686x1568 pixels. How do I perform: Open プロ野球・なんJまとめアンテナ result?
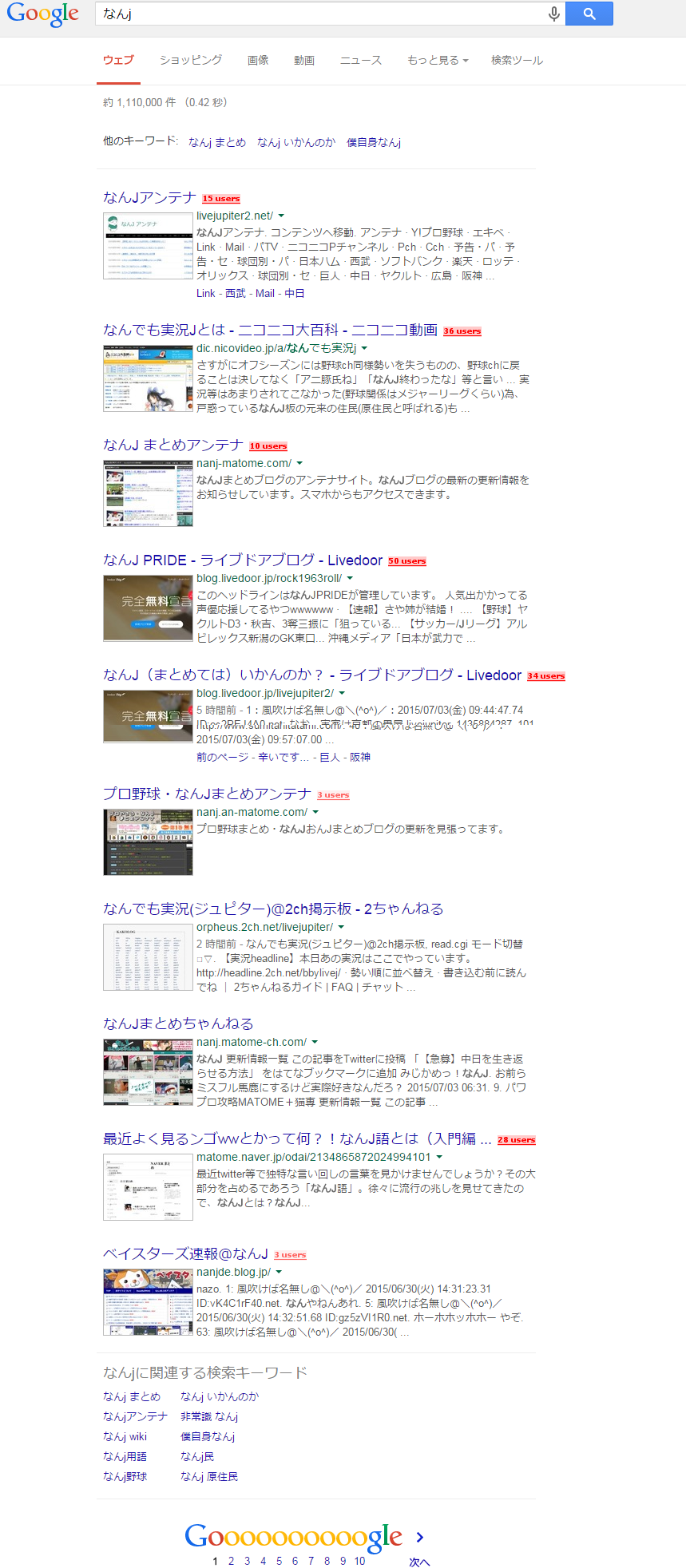pyautogui.click(x=207, y=794)
